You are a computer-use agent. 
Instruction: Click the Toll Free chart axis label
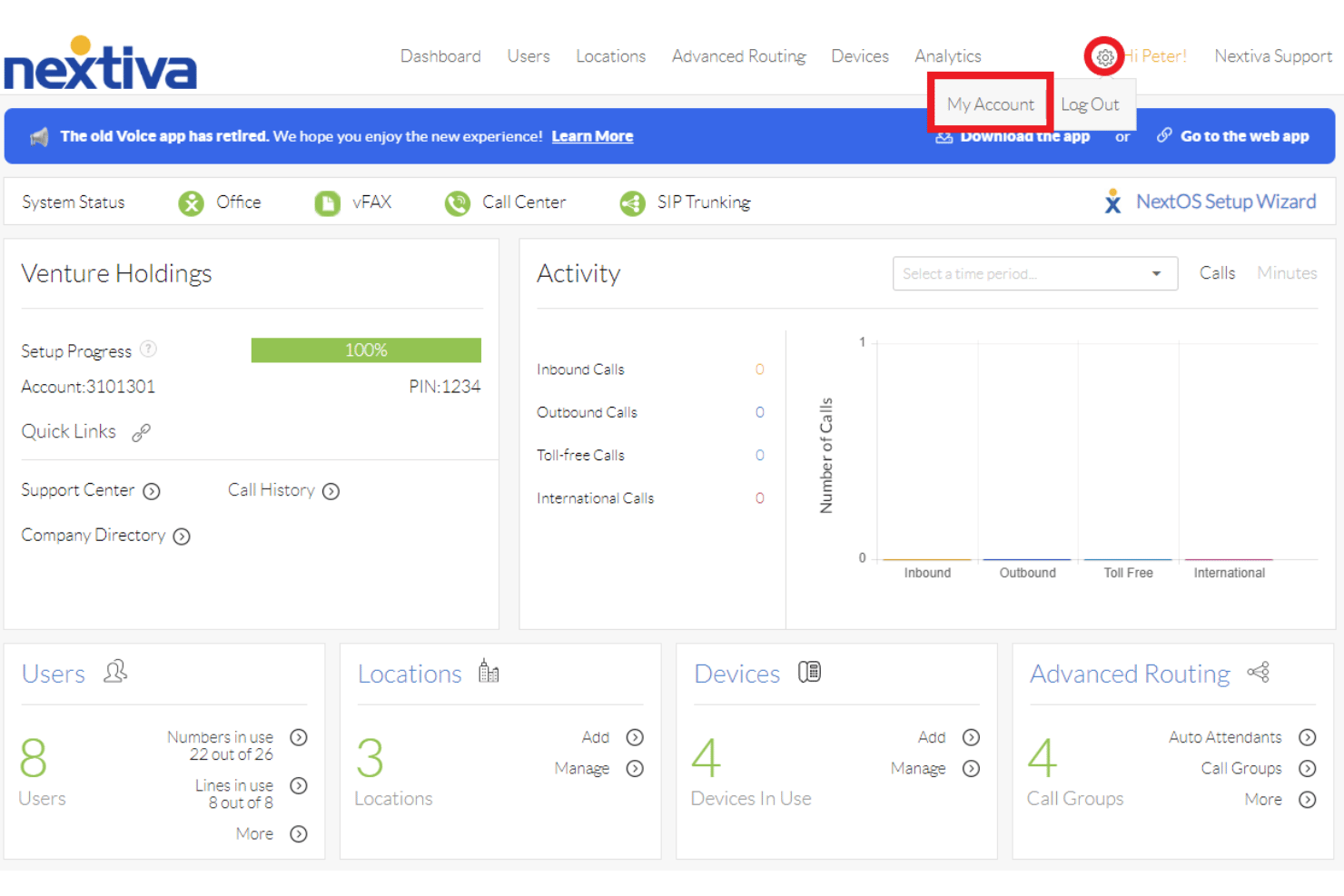tap(1128, 573)
